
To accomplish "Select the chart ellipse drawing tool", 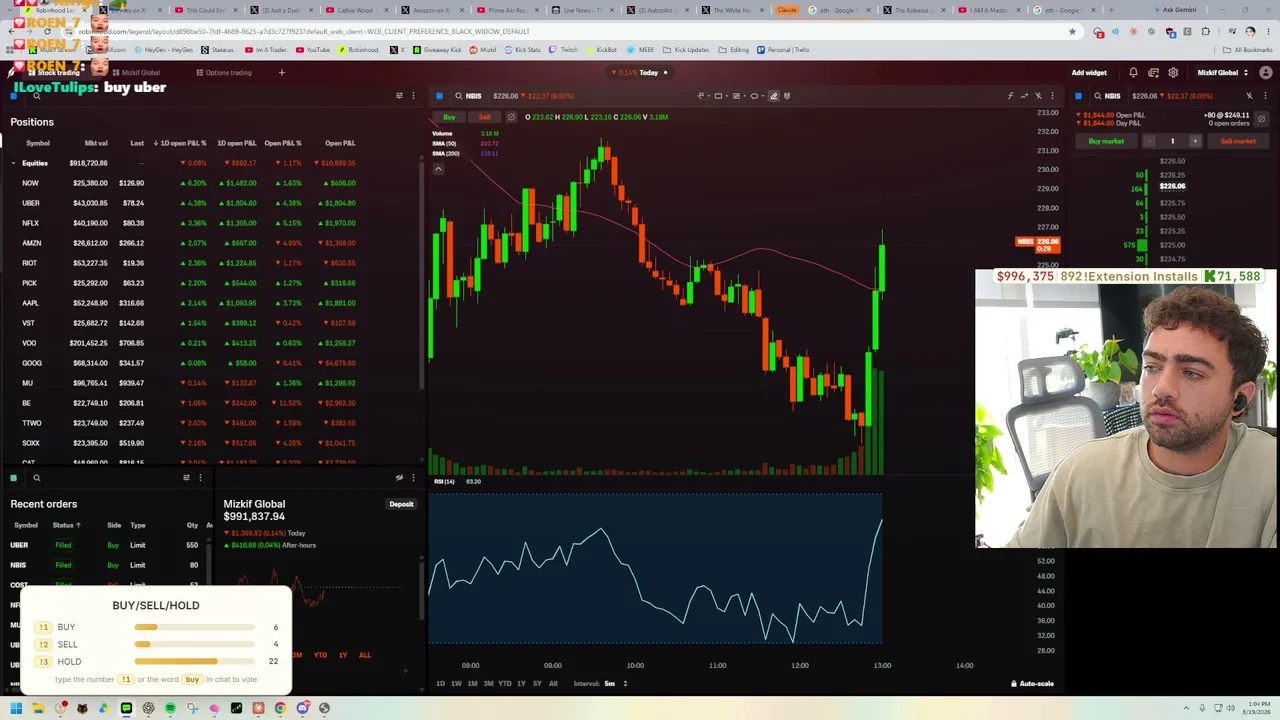I will [754, 96].
